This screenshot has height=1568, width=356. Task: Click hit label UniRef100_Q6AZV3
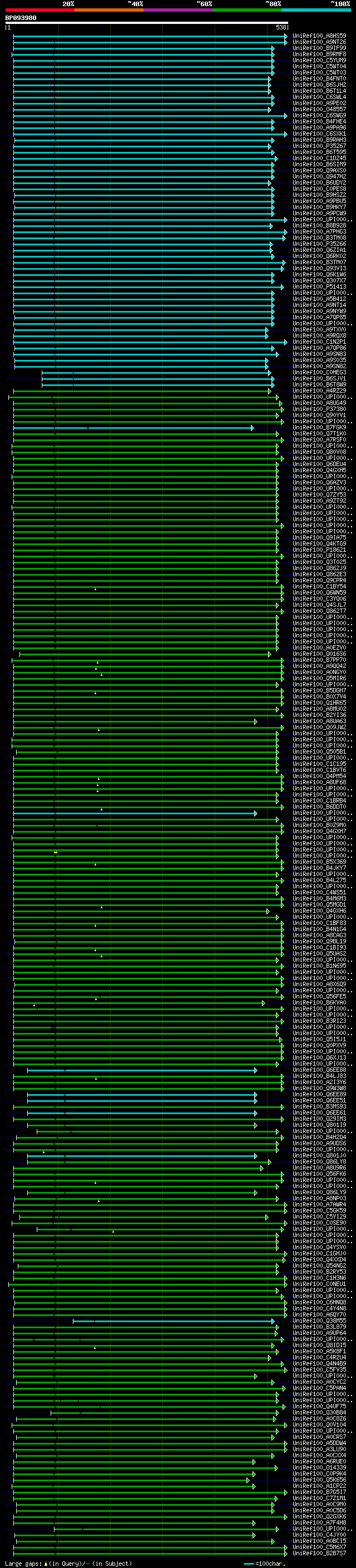point(319,483)
